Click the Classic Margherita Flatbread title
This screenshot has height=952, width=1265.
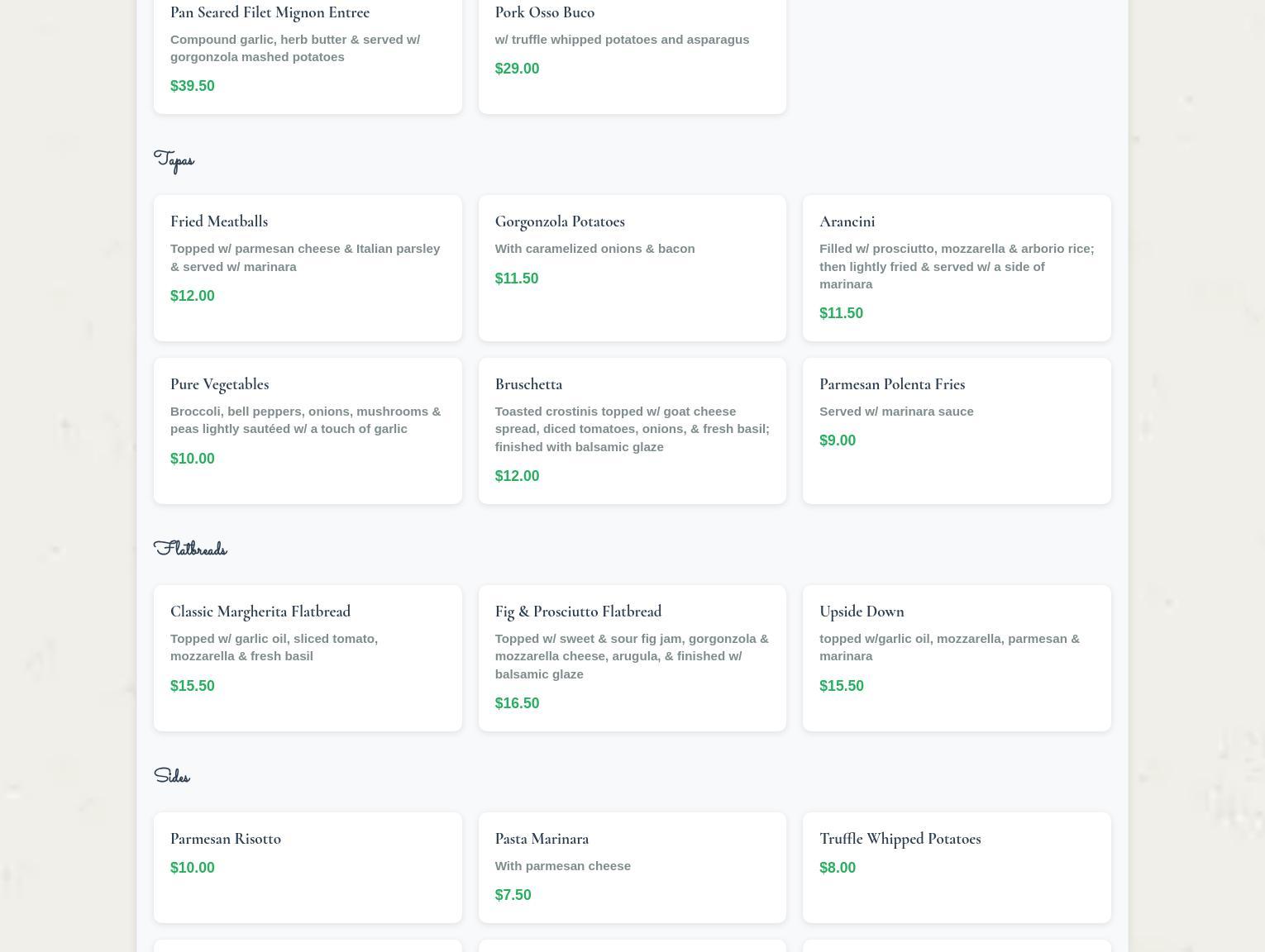[x=260, y=612]
